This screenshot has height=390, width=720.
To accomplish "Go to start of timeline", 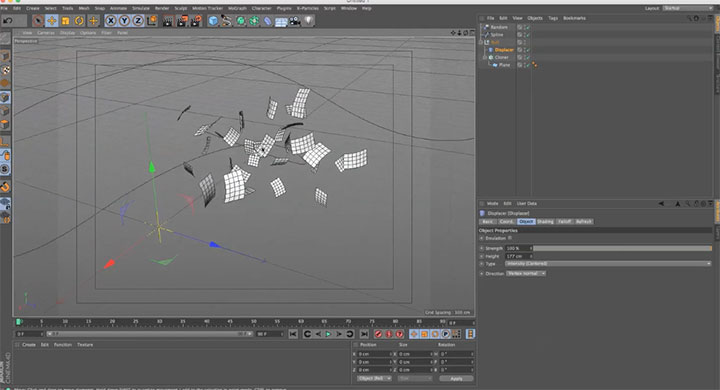I will [293, 334].
